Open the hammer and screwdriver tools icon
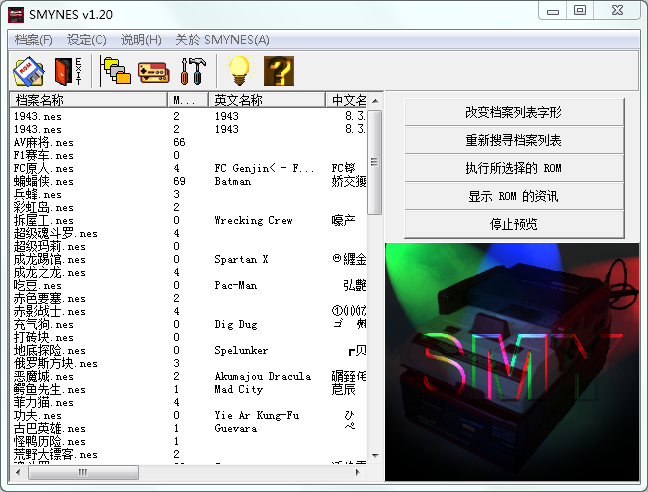The width and height of the screenshot is (648, 492). tap(191, 70)
